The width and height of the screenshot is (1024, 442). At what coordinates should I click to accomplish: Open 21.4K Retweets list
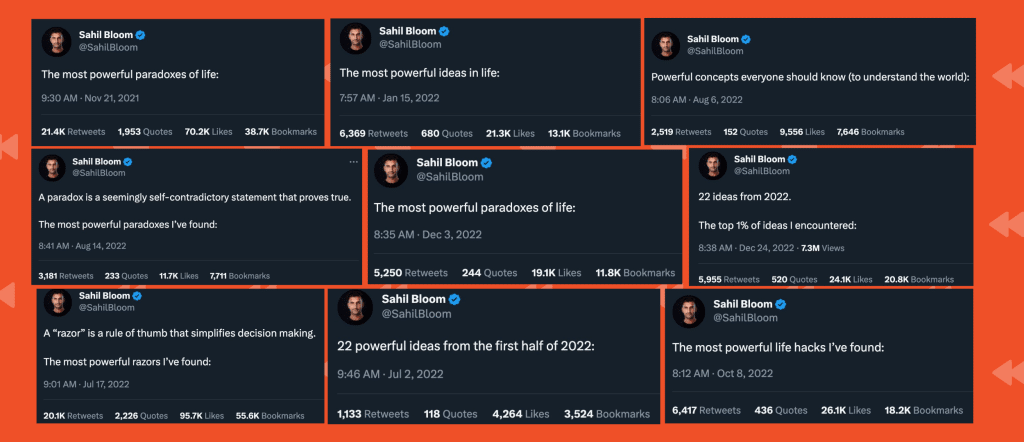73,132
